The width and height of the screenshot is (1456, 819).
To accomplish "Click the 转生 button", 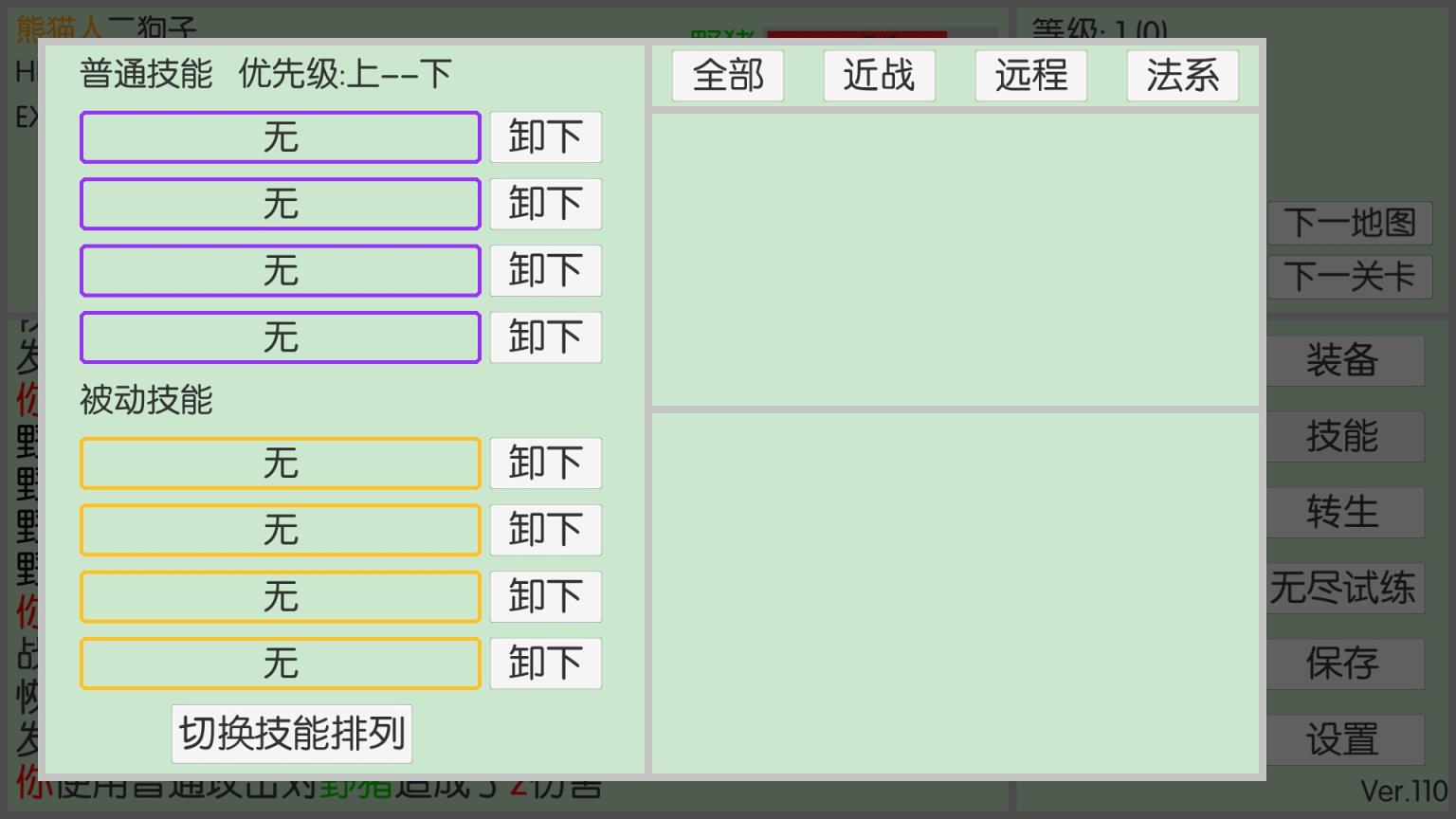I will click(x=1346, y=512).
